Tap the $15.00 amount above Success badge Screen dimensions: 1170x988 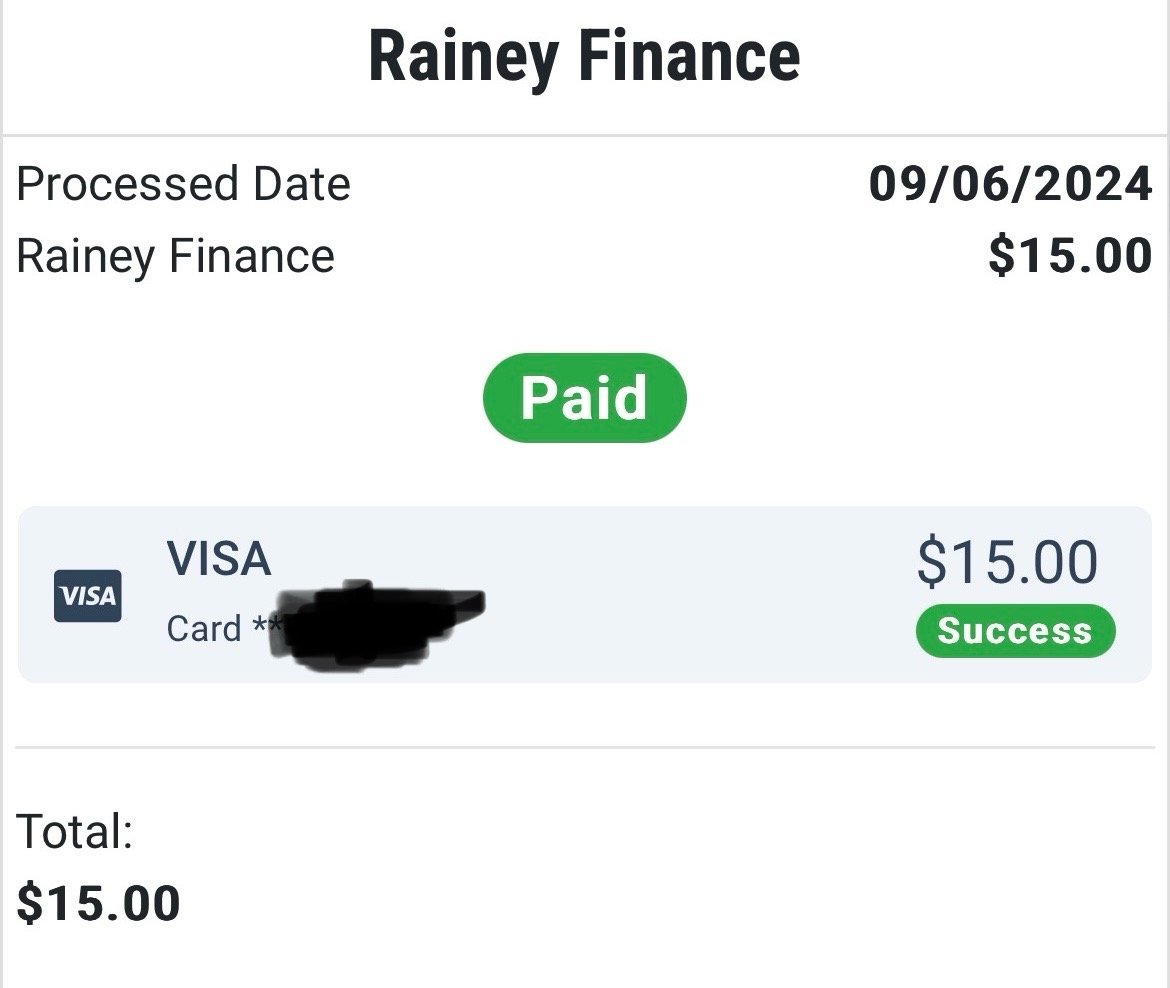point(1007,562)
